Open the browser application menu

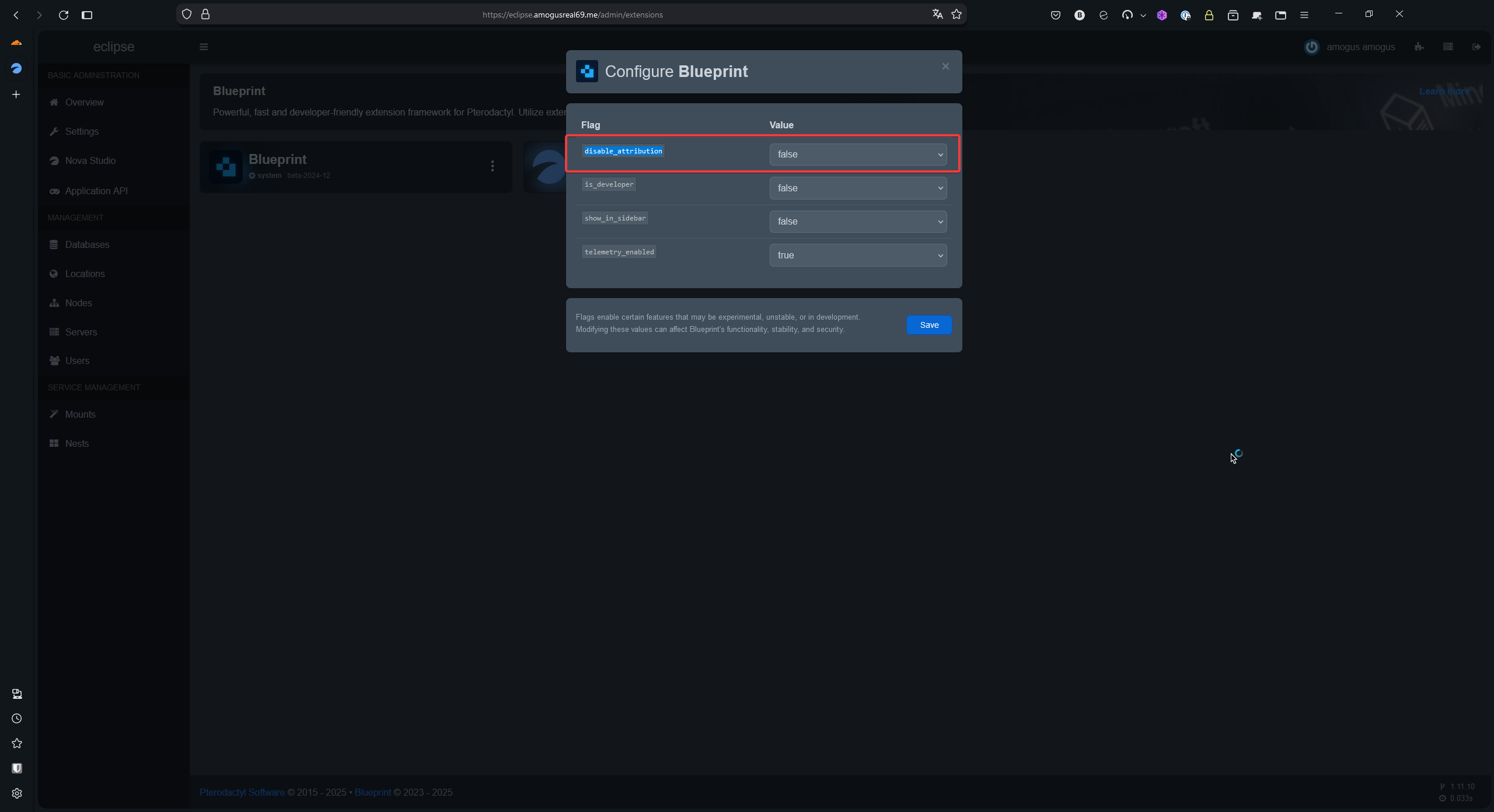(x=1304, y=15)
